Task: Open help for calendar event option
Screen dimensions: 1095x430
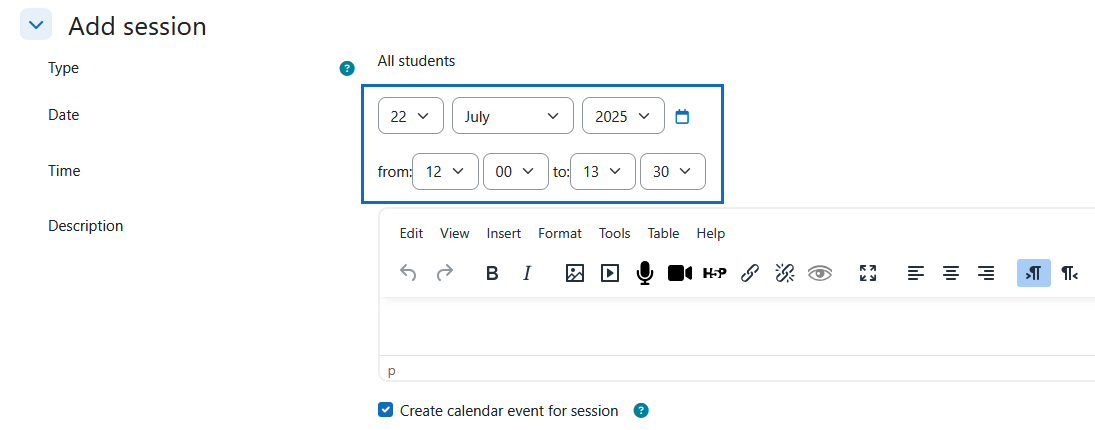Action: pyautogui.click(x=640, y=410)
